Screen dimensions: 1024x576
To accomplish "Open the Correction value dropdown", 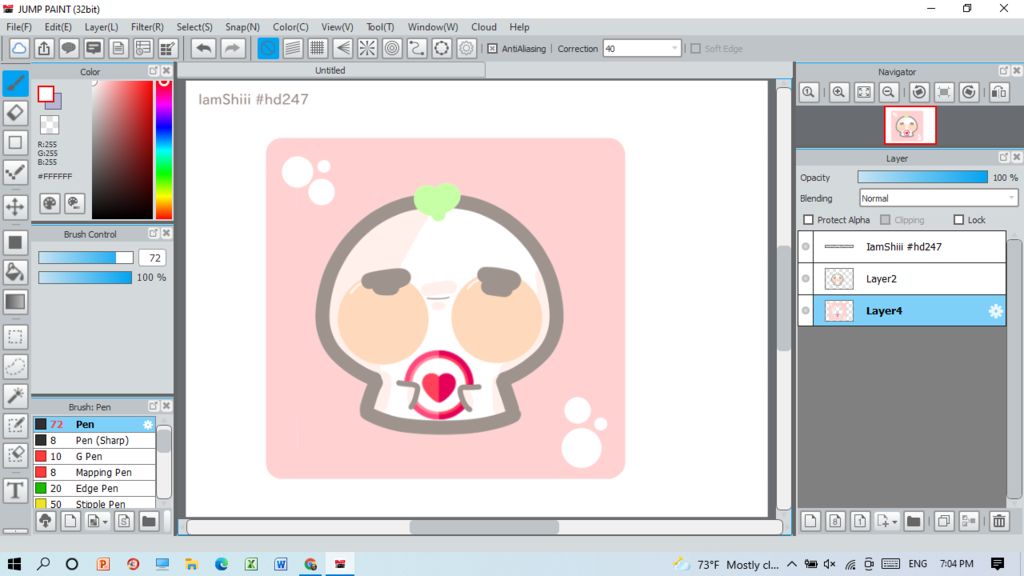I will click(675, 48).
